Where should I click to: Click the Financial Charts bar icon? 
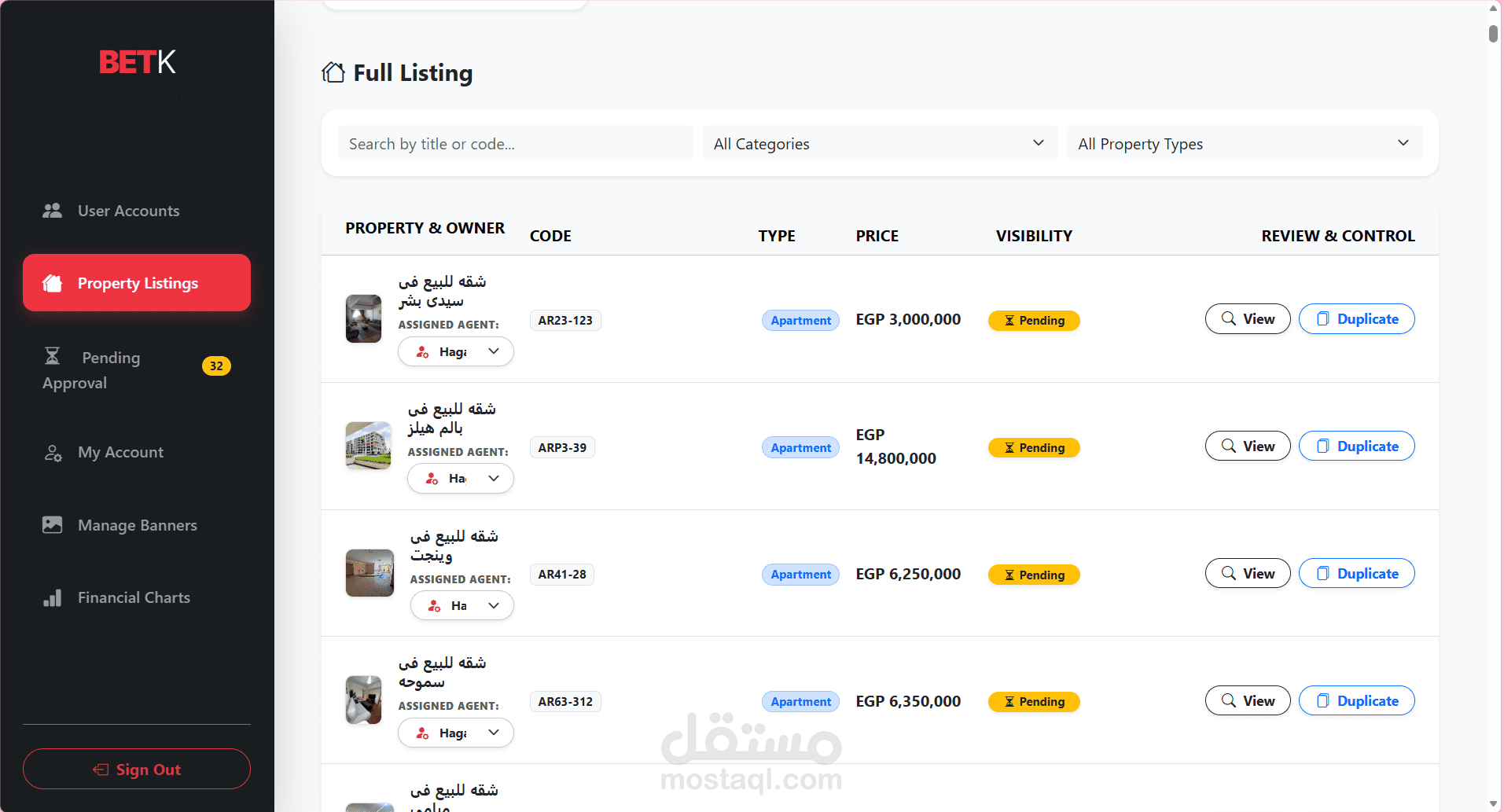pos(52,598)
